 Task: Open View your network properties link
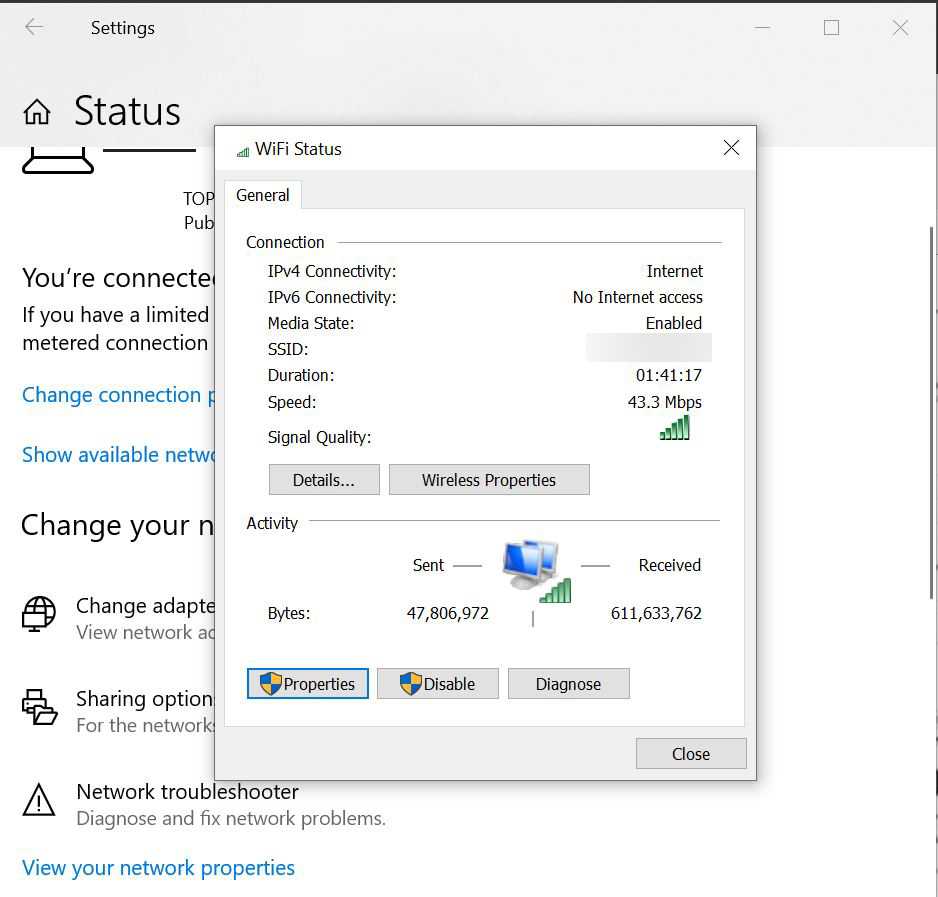pos(158,868)
